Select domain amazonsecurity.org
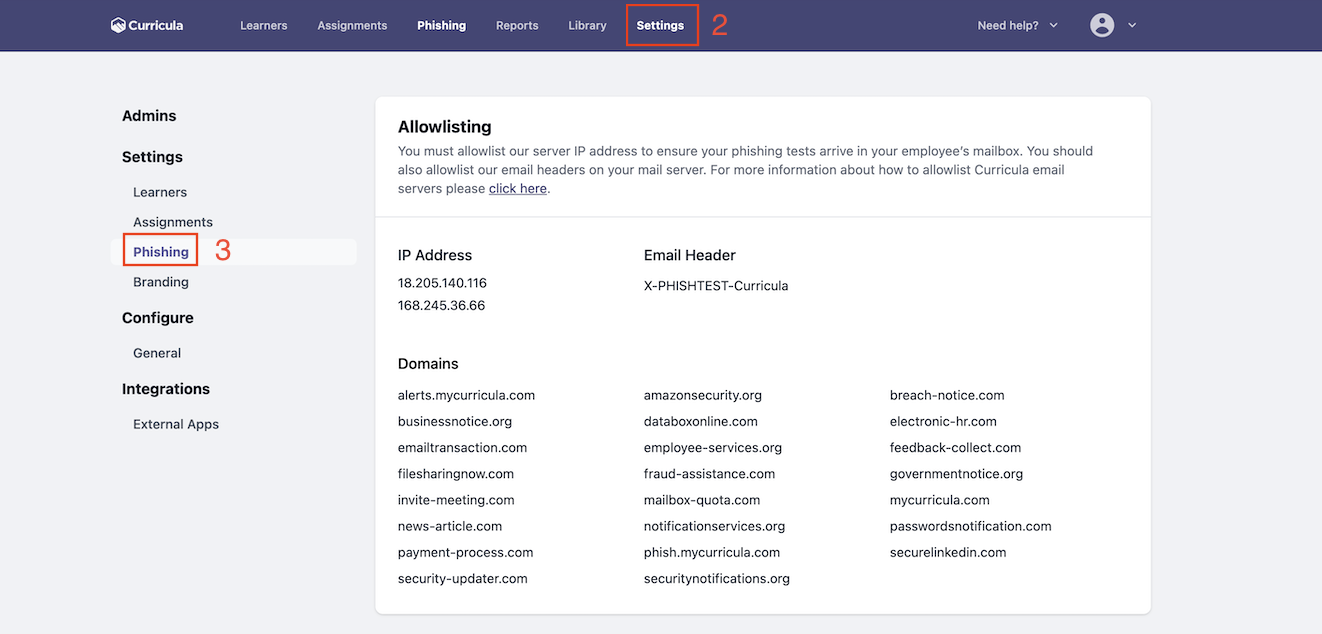This screenshot has width=1322, height=634. [x=703, y=395]
